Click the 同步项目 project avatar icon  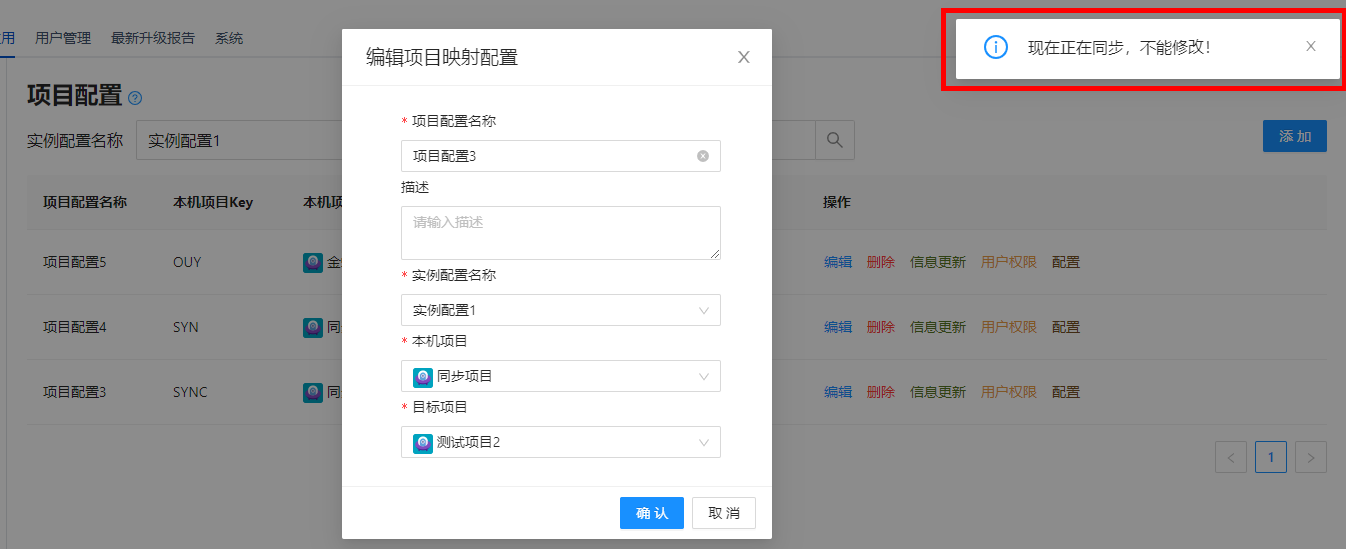[422, 377]
